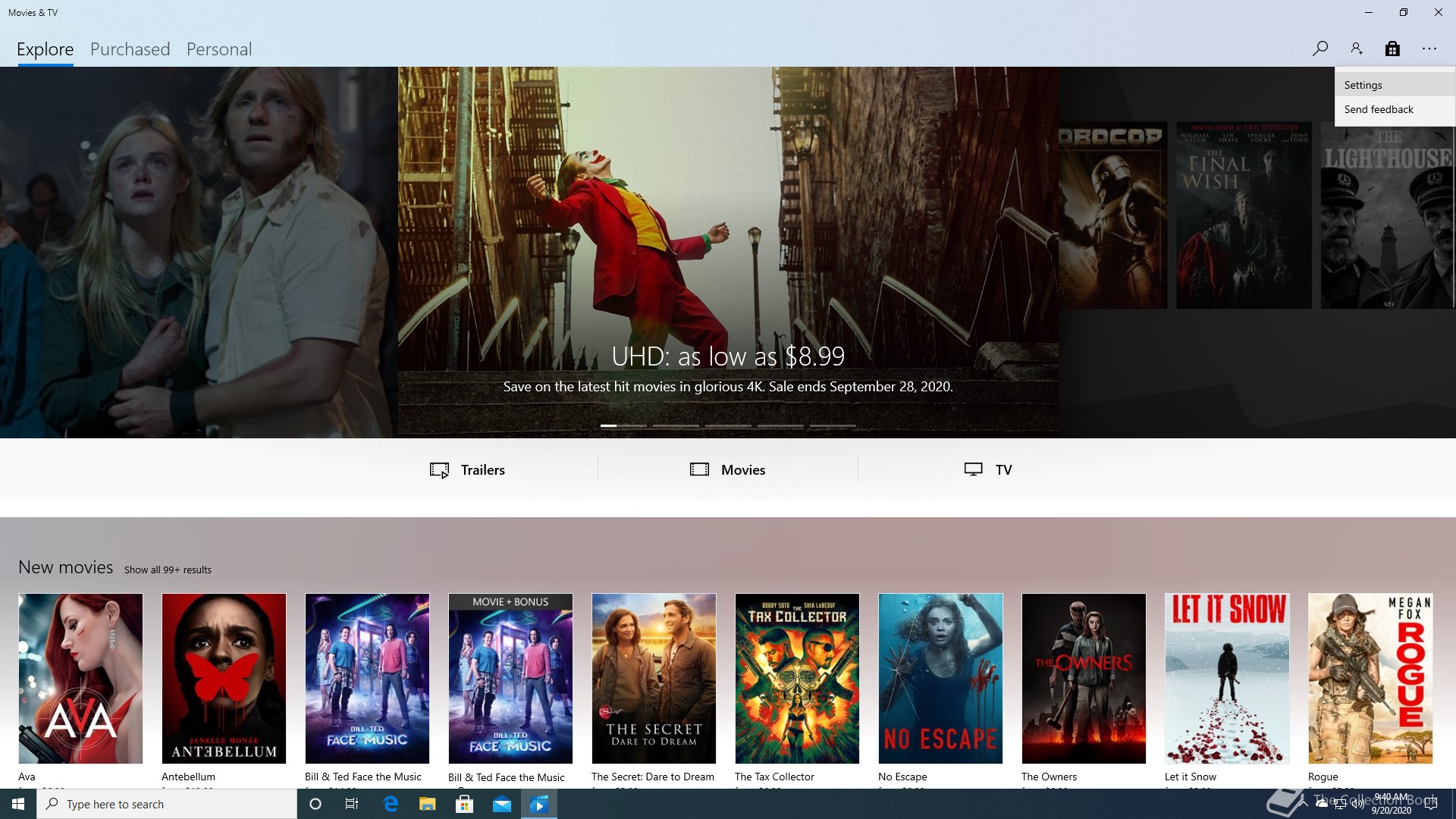Select the second carousel page indicator
The image size is (1456, 819).
[676, 425]
